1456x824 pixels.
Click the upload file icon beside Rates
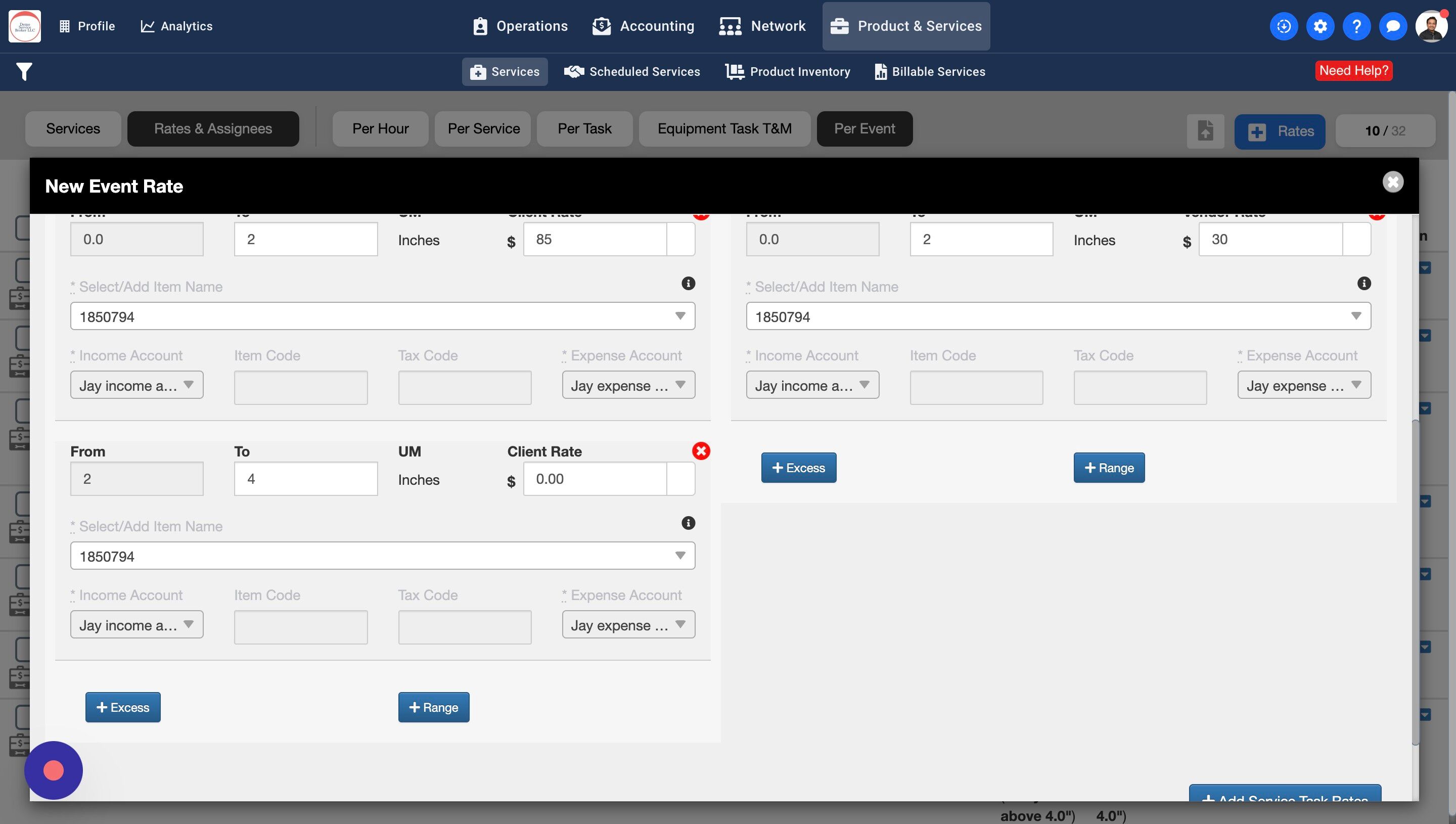coord(1205,131)
